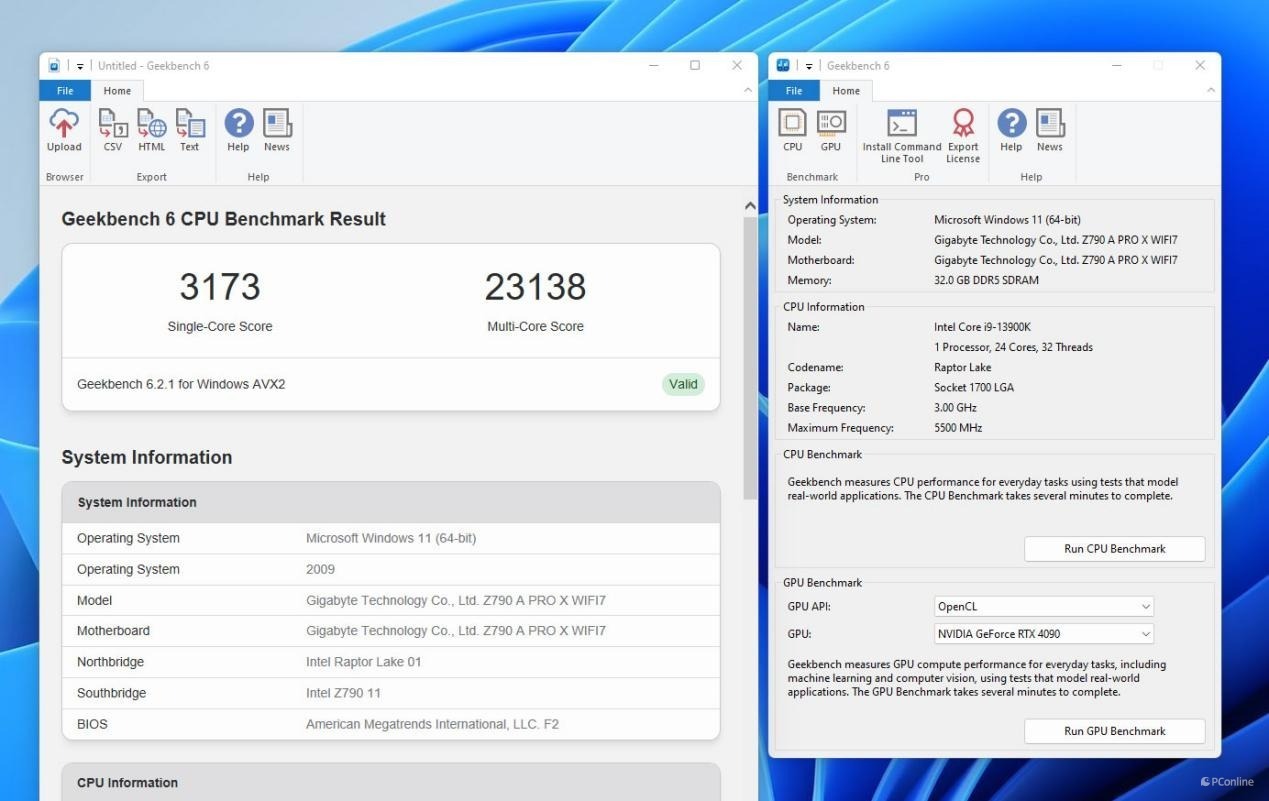
Task: Open the GPU API dropdown showing OpenCL
Action: [x=1043, y=607]
